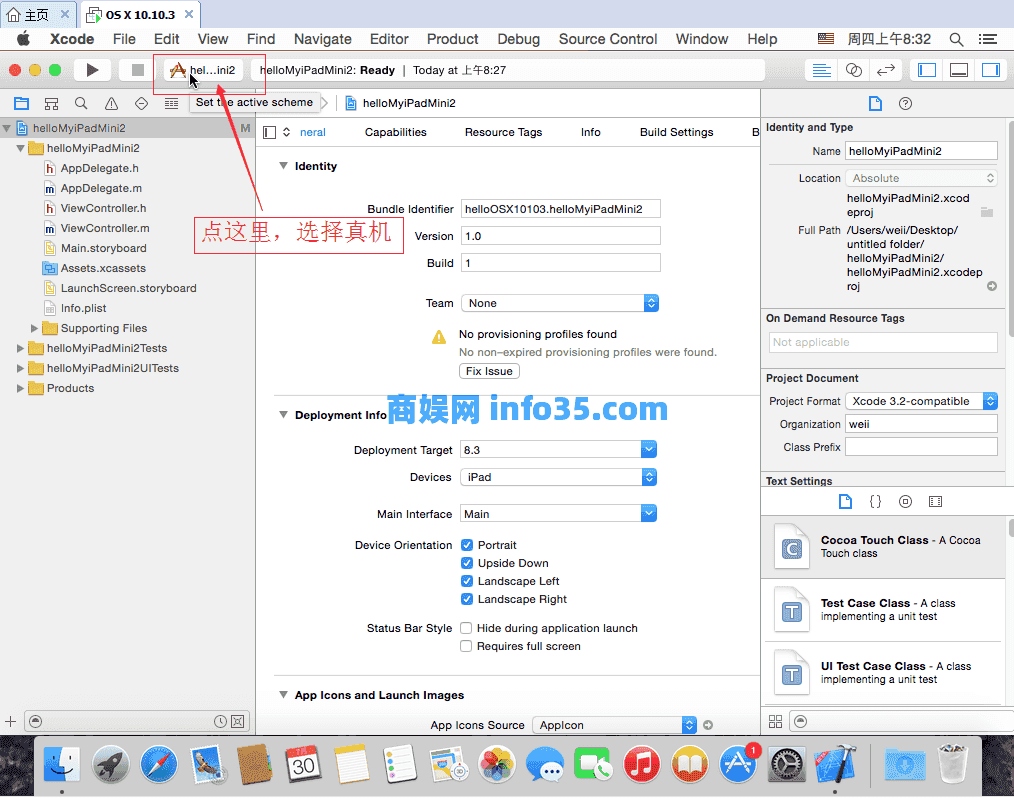Screen dimensions: 1014x798
Task: Show the Code Snippet library
Action: click(875, 501)
